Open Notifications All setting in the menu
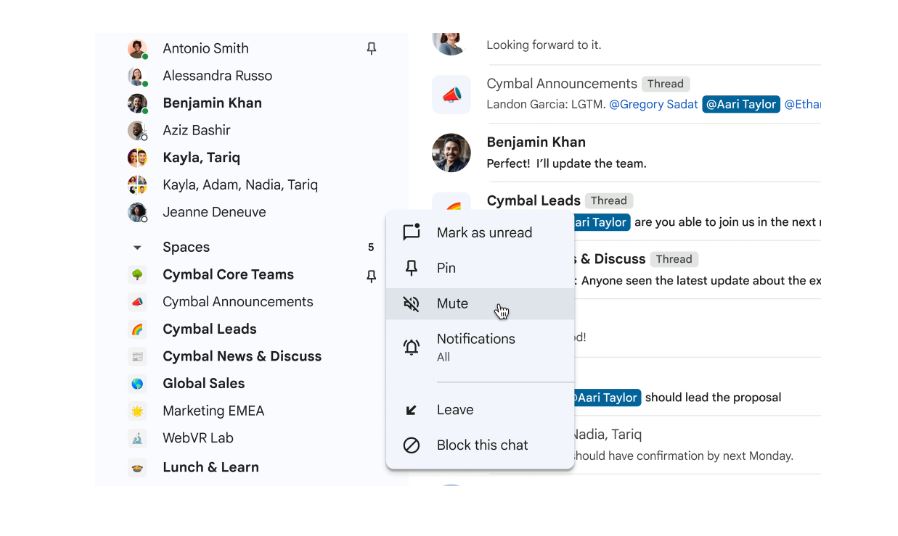This screenshot has width=898, height=536. pos(480,347)
